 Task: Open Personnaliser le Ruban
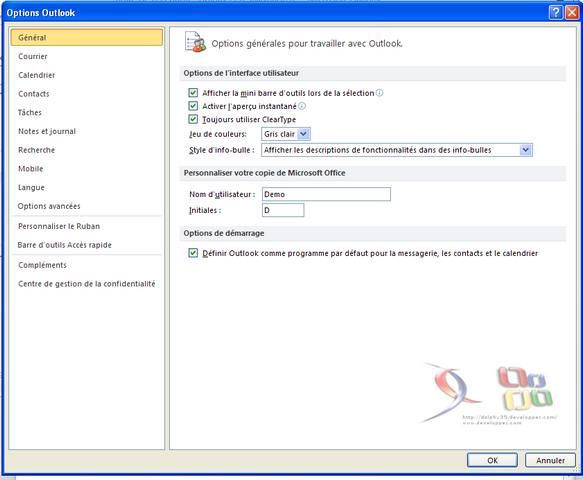(87, 226)
